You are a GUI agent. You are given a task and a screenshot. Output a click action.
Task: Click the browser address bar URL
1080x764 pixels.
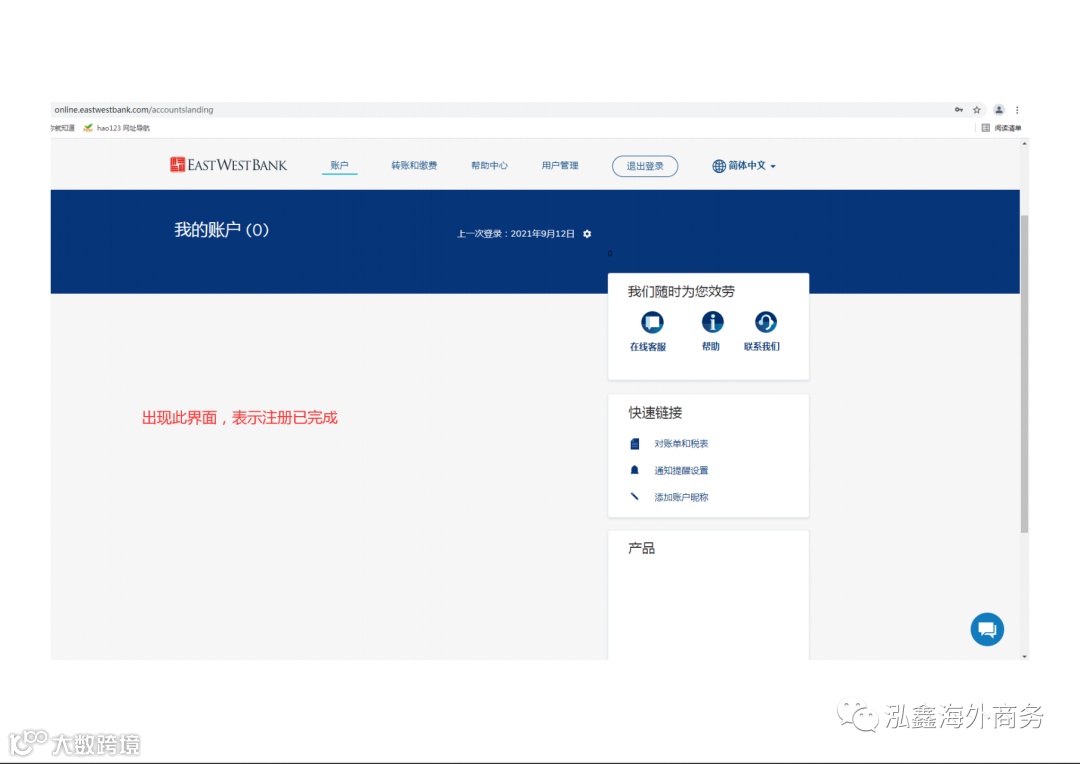click(134, 110)
